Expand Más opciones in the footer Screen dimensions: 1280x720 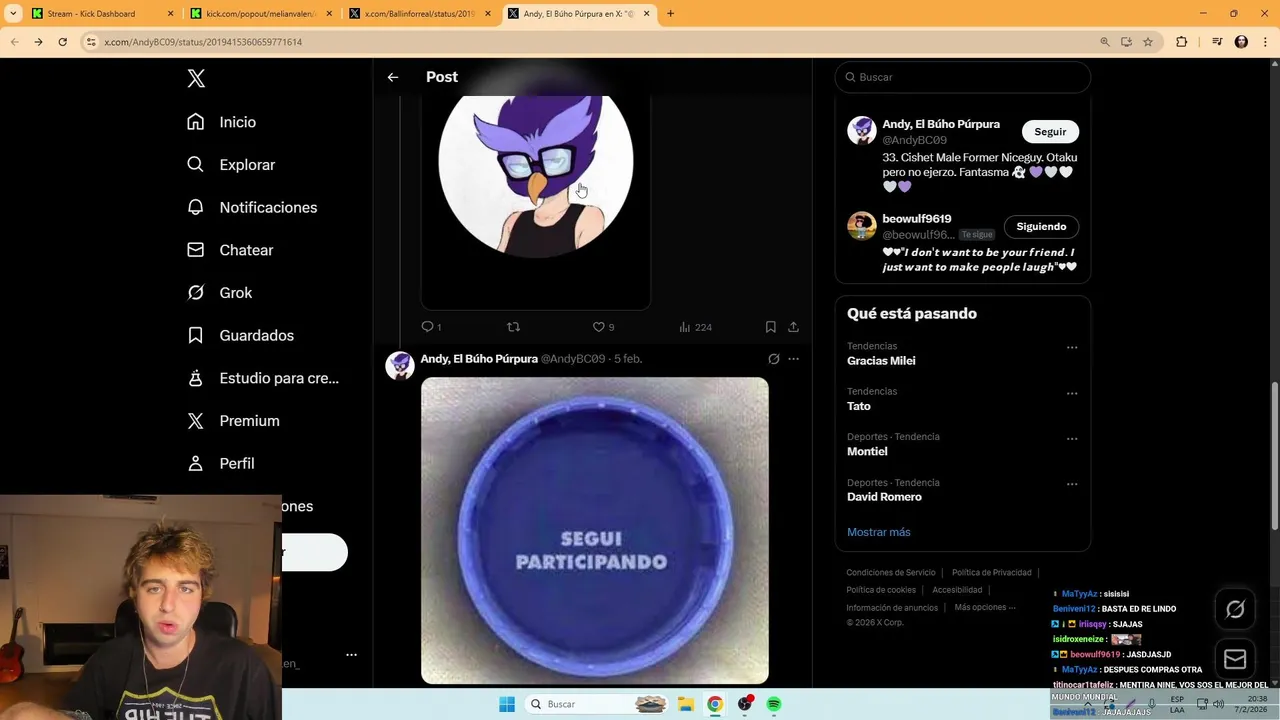pyautogui.click(x=985, y=607)
